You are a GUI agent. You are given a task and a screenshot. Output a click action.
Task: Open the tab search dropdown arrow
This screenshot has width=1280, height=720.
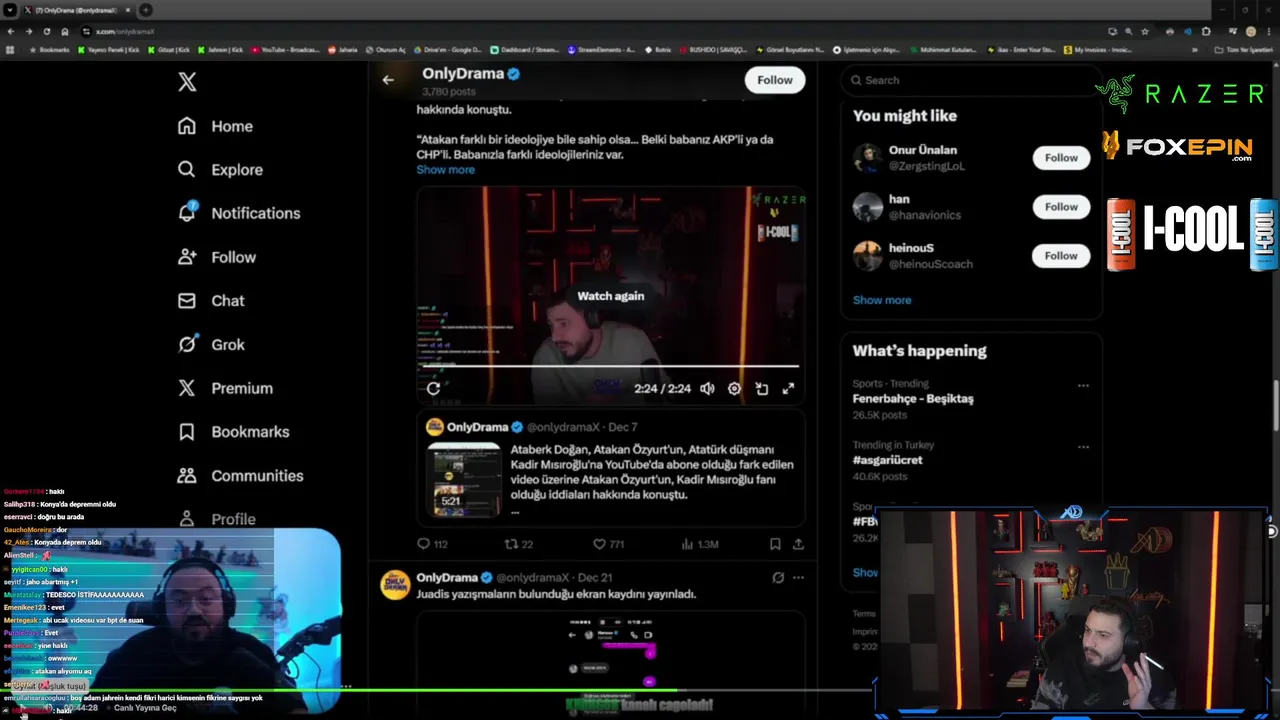point(9,10)
